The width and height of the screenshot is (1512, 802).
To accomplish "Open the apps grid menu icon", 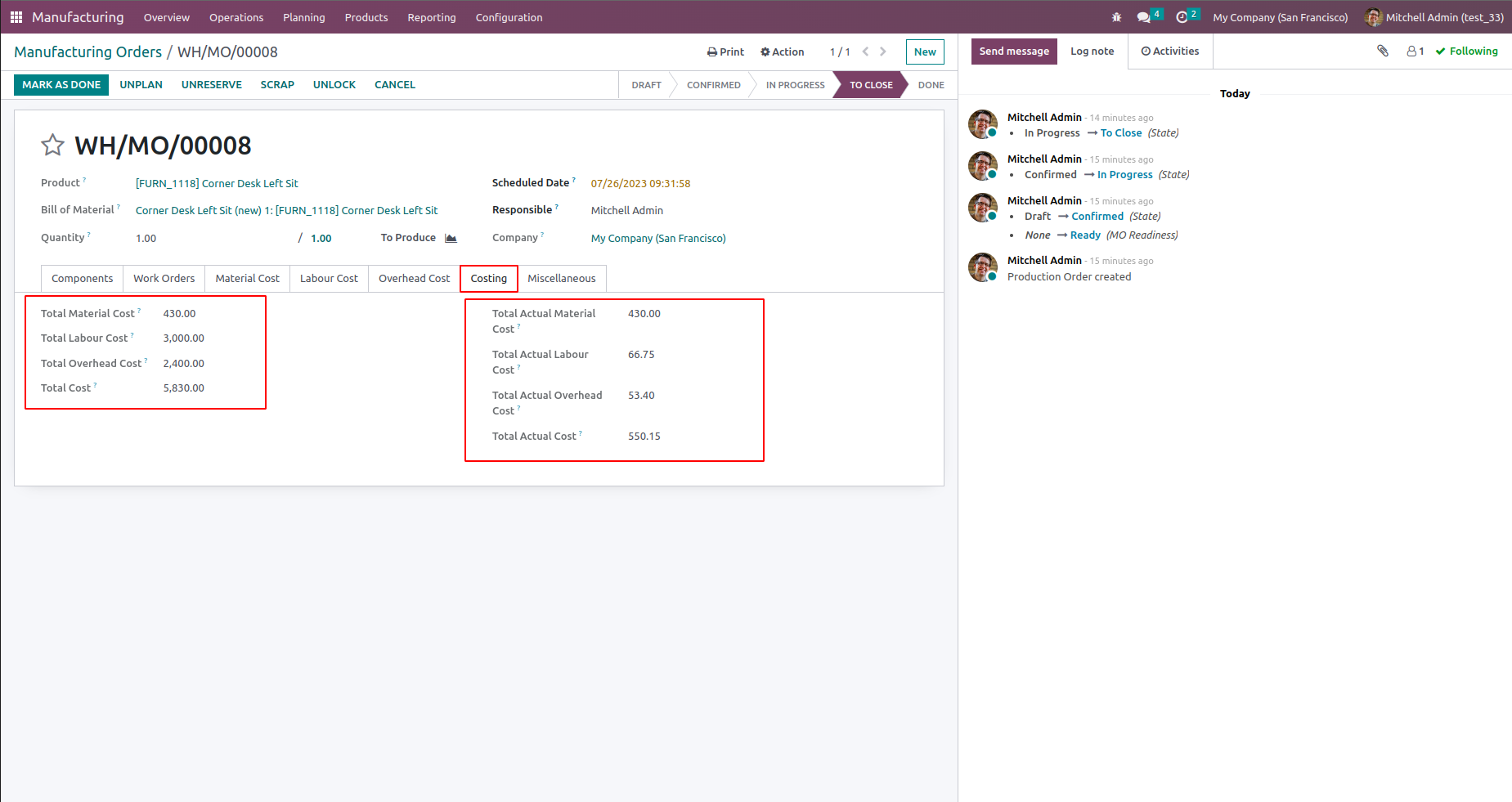I will tap(16, 17).
